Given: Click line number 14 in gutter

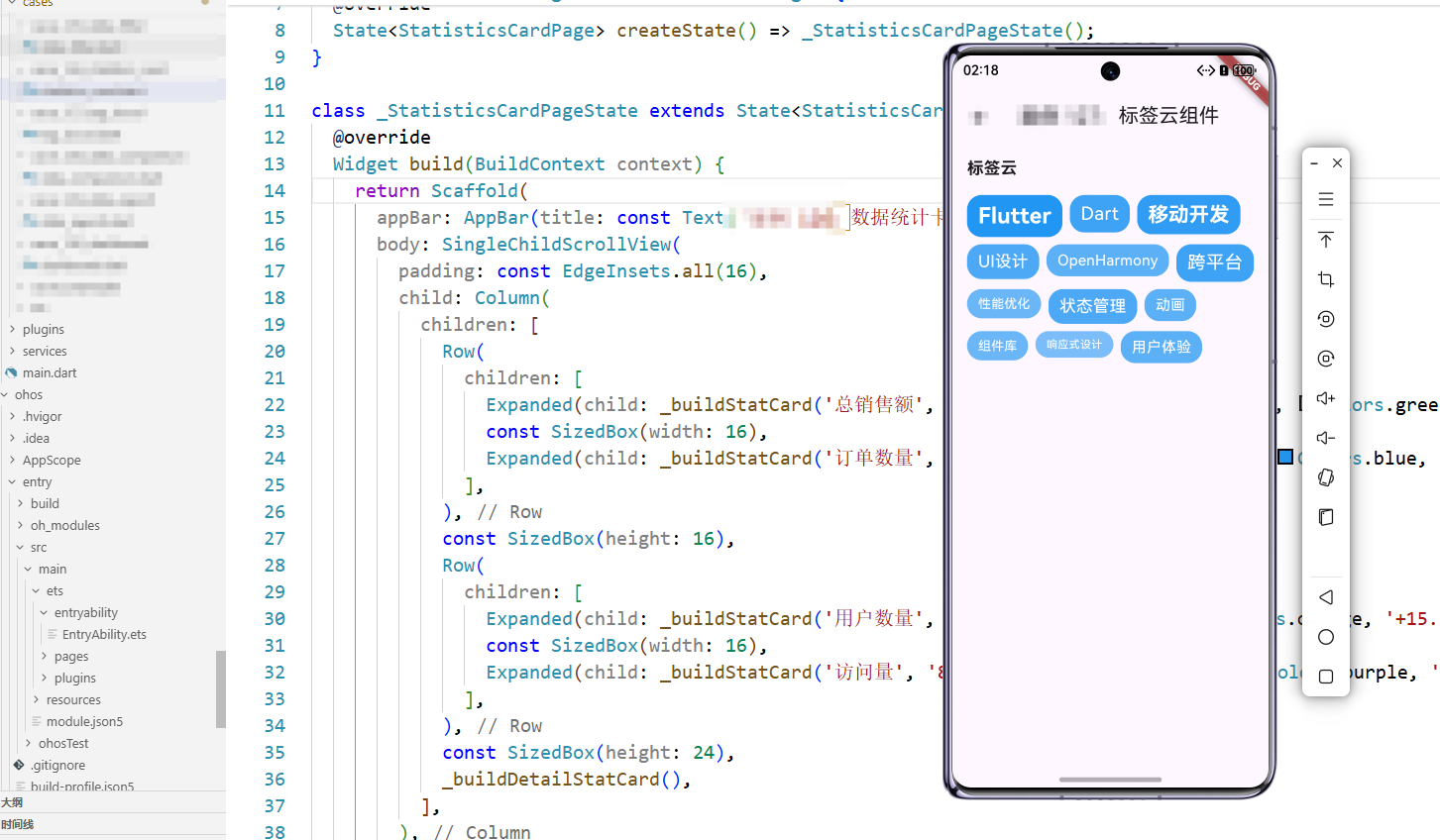Looking at the screenshot, I should click(x=275, y=190).
